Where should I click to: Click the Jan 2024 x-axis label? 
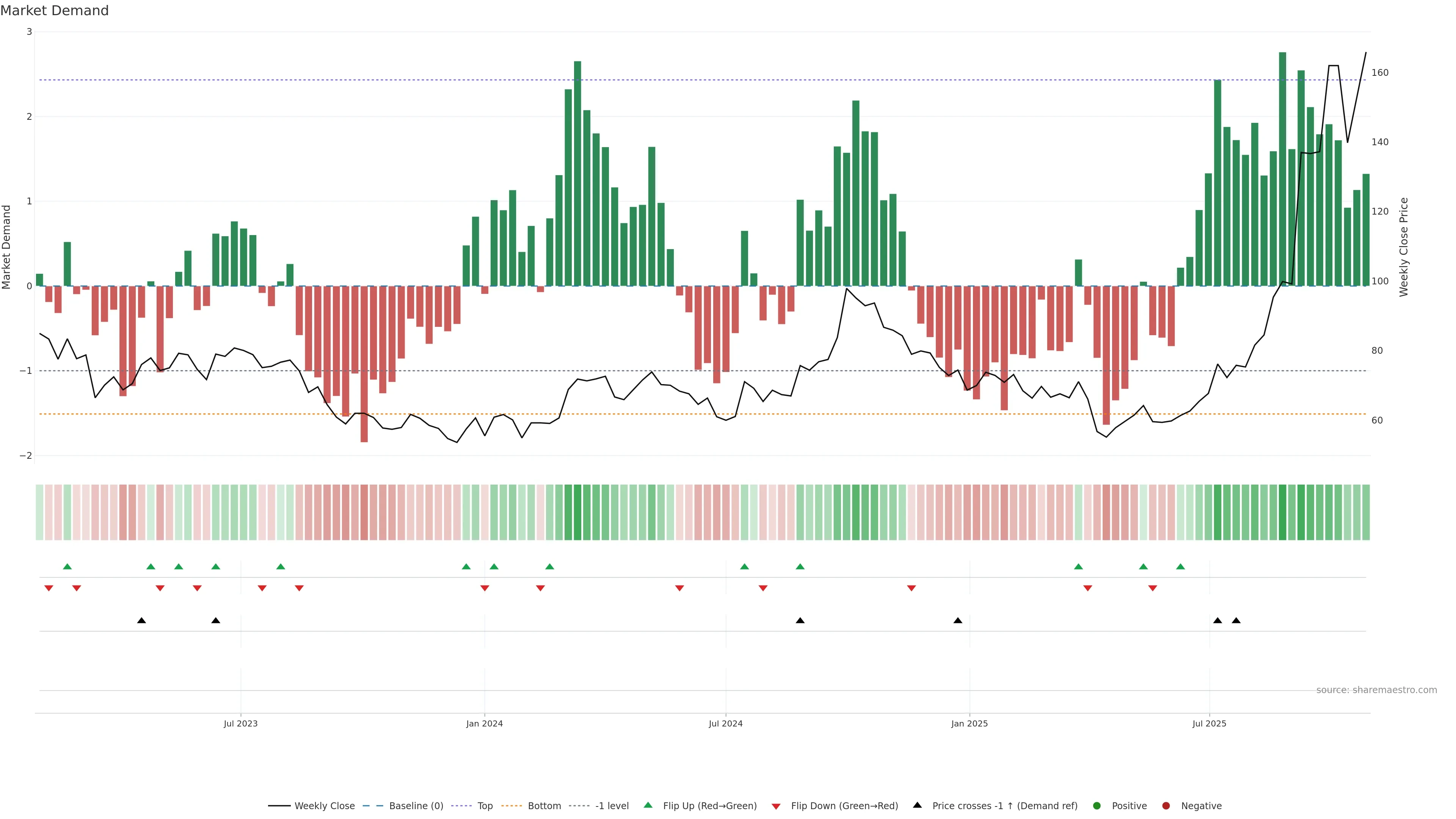coord(485,723)
